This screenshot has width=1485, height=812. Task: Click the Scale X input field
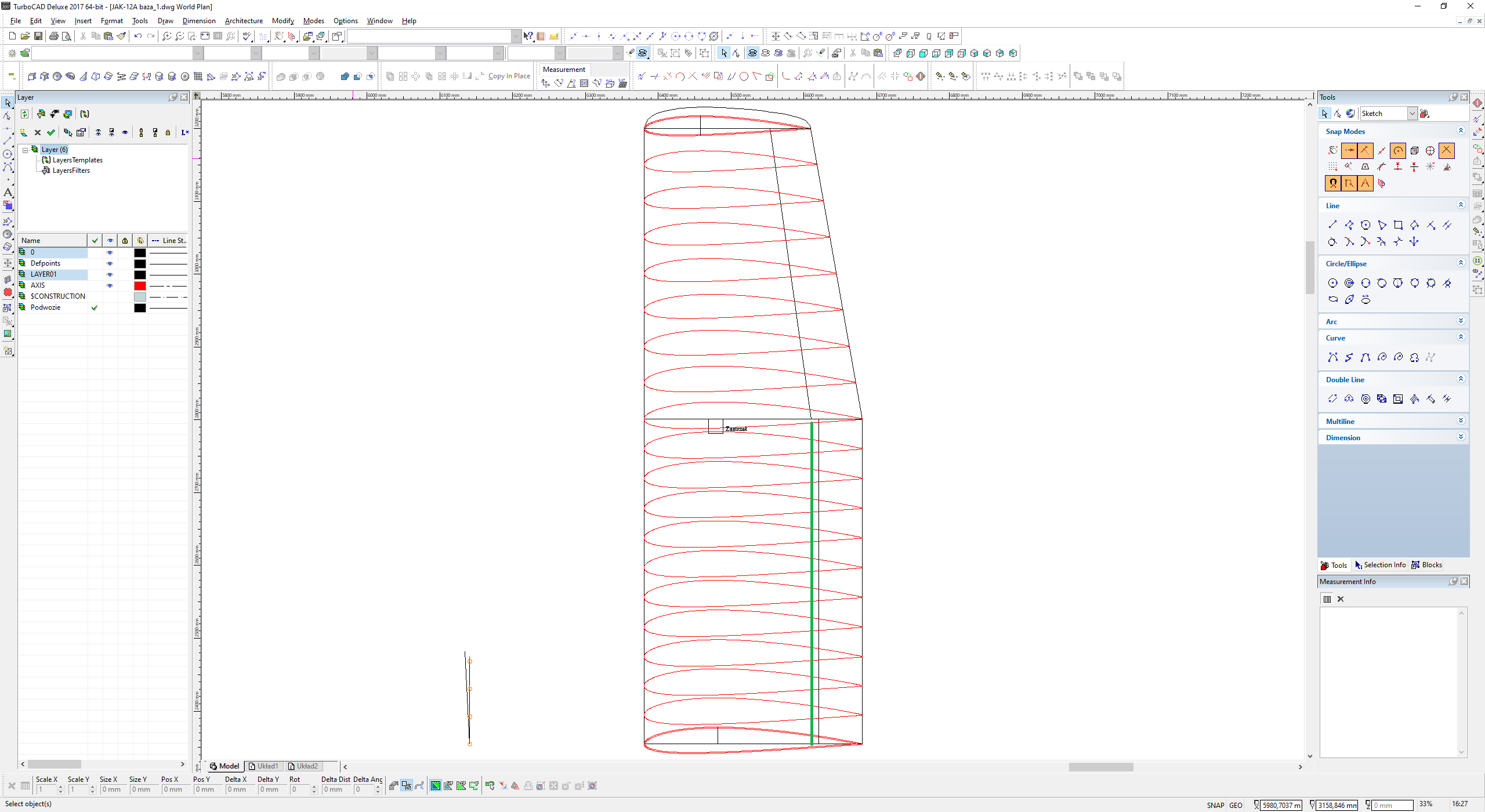(x=46, y=789)
